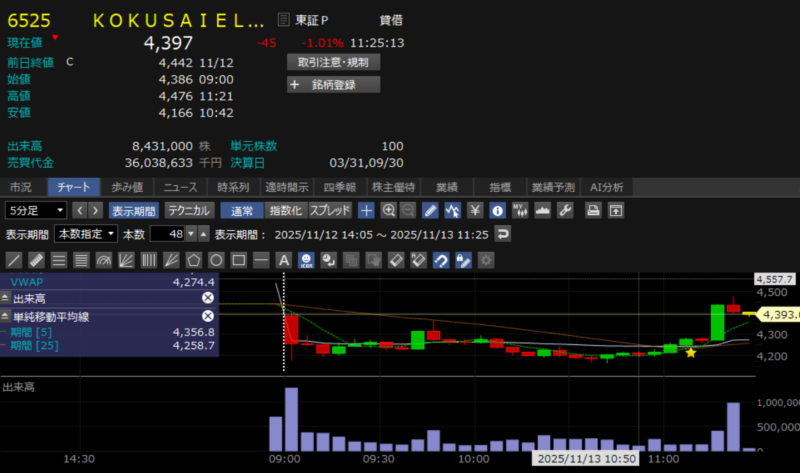Switch to the 歩み値 tab
Viewport: 800px width, 473px height.
pyautogui.click(x=126, y=187)
